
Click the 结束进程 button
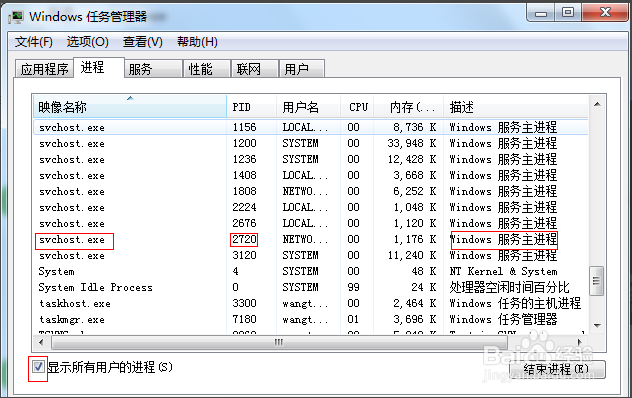click(x=557, y=369)
